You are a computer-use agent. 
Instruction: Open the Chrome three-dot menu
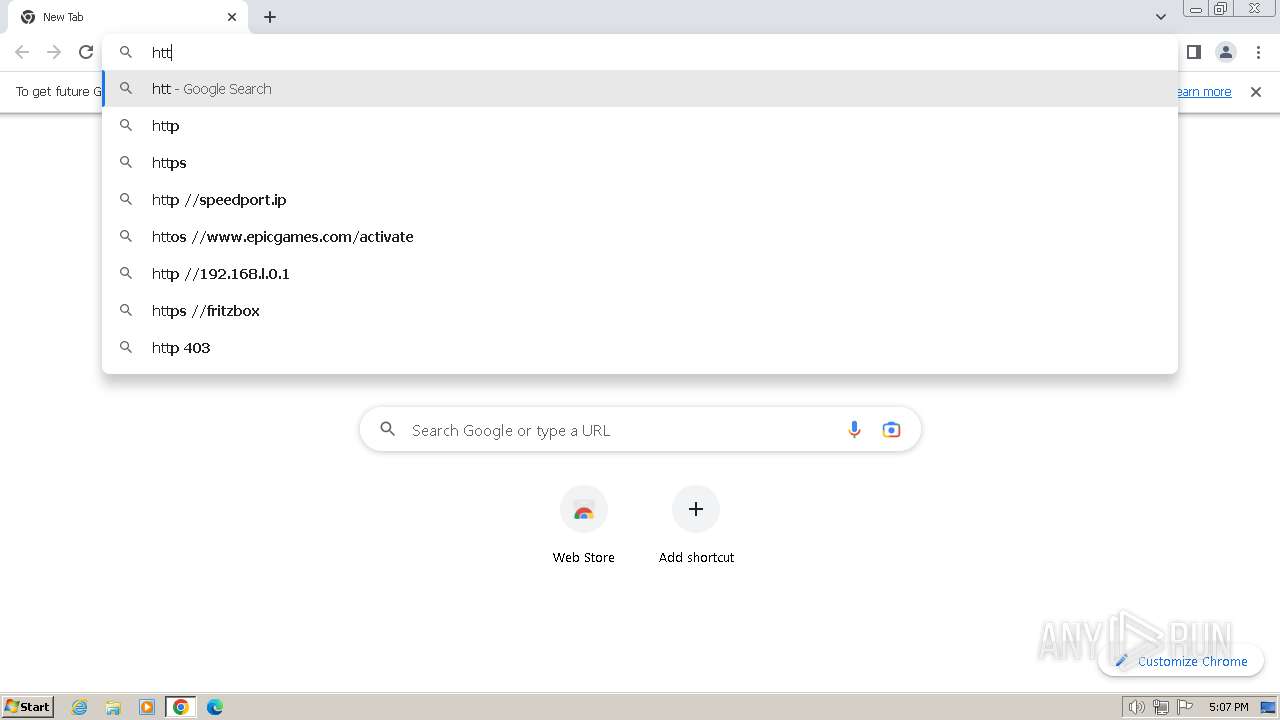(x=1259, y=52)
